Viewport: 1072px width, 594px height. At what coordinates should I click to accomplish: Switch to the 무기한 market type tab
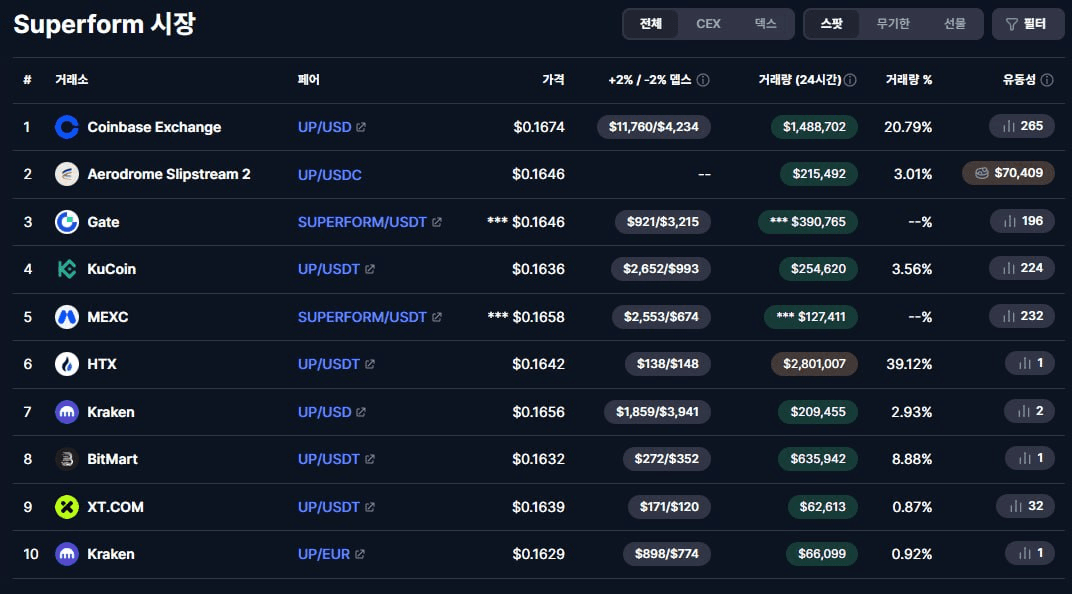click(x=893, y=24)
